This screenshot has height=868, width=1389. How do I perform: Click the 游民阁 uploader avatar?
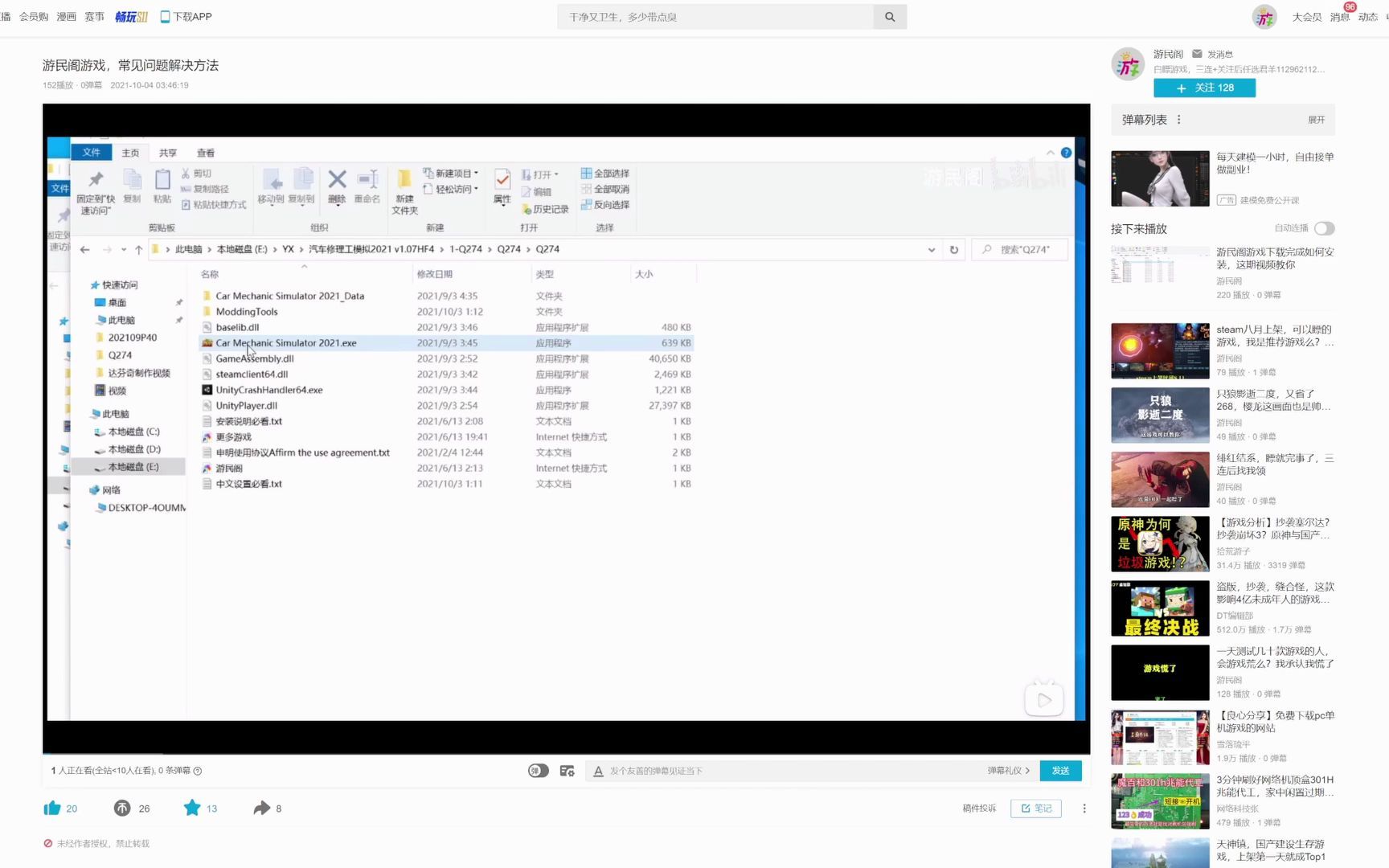pyautogui.click(x=1128, y=64)
